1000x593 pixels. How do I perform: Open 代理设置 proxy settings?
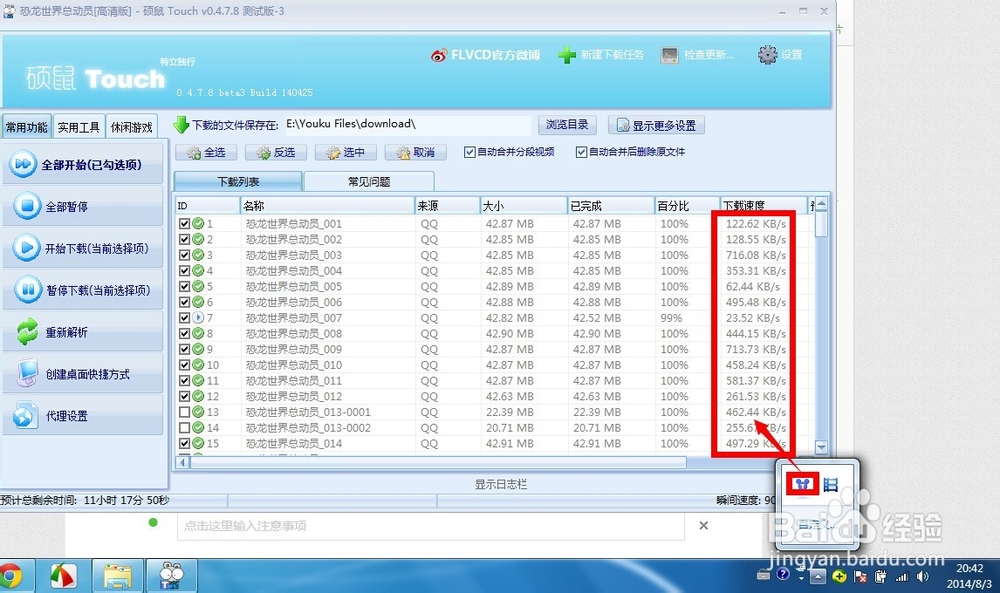click(x=83, y=416)
